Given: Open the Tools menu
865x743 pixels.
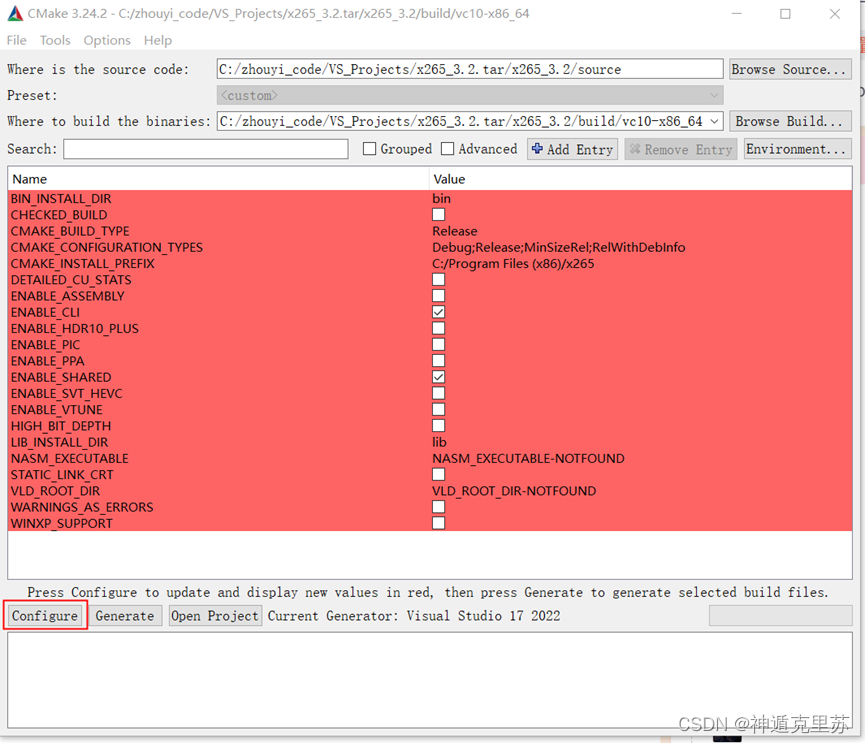Looking at the screenshot, I should [55, 40].
